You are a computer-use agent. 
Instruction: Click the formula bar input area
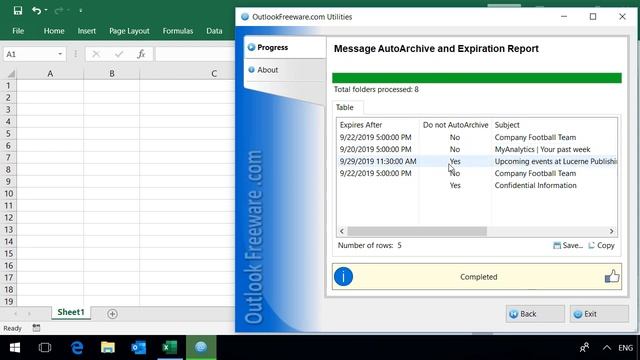(x=195, y=54)
